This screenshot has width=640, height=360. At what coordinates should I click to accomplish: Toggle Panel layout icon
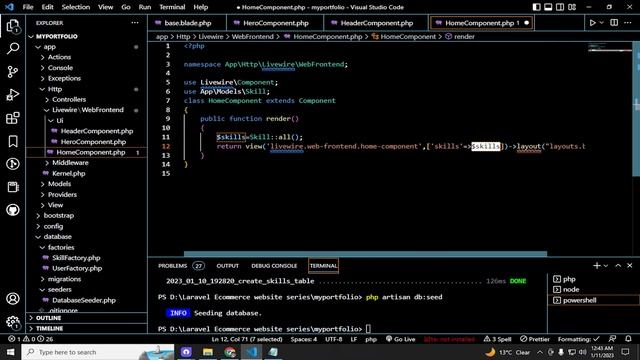tap(548, 7)
